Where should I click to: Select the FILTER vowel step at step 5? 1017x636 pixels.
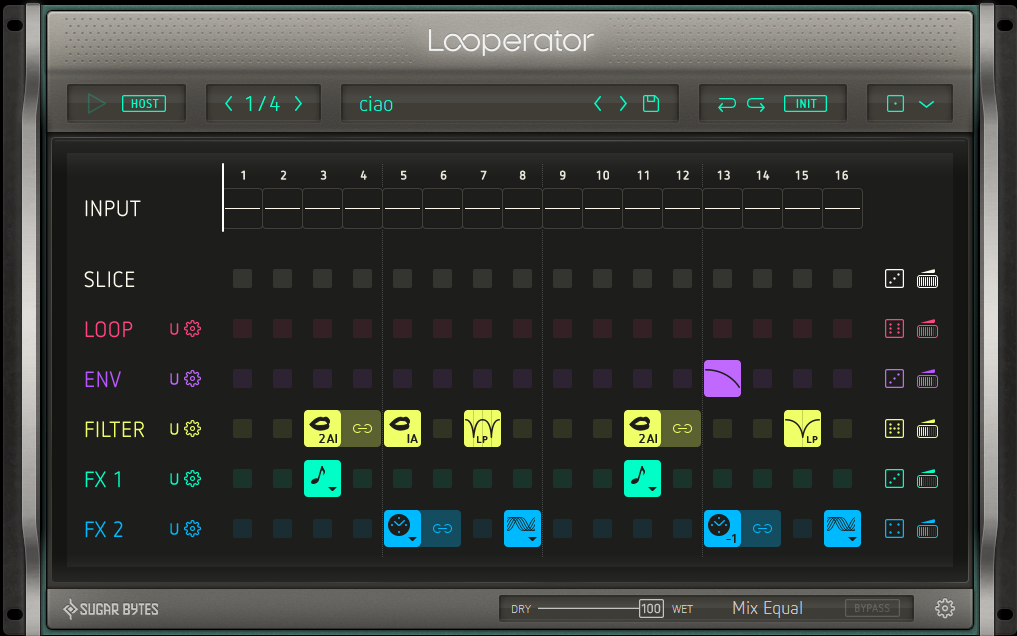point(402,428)
